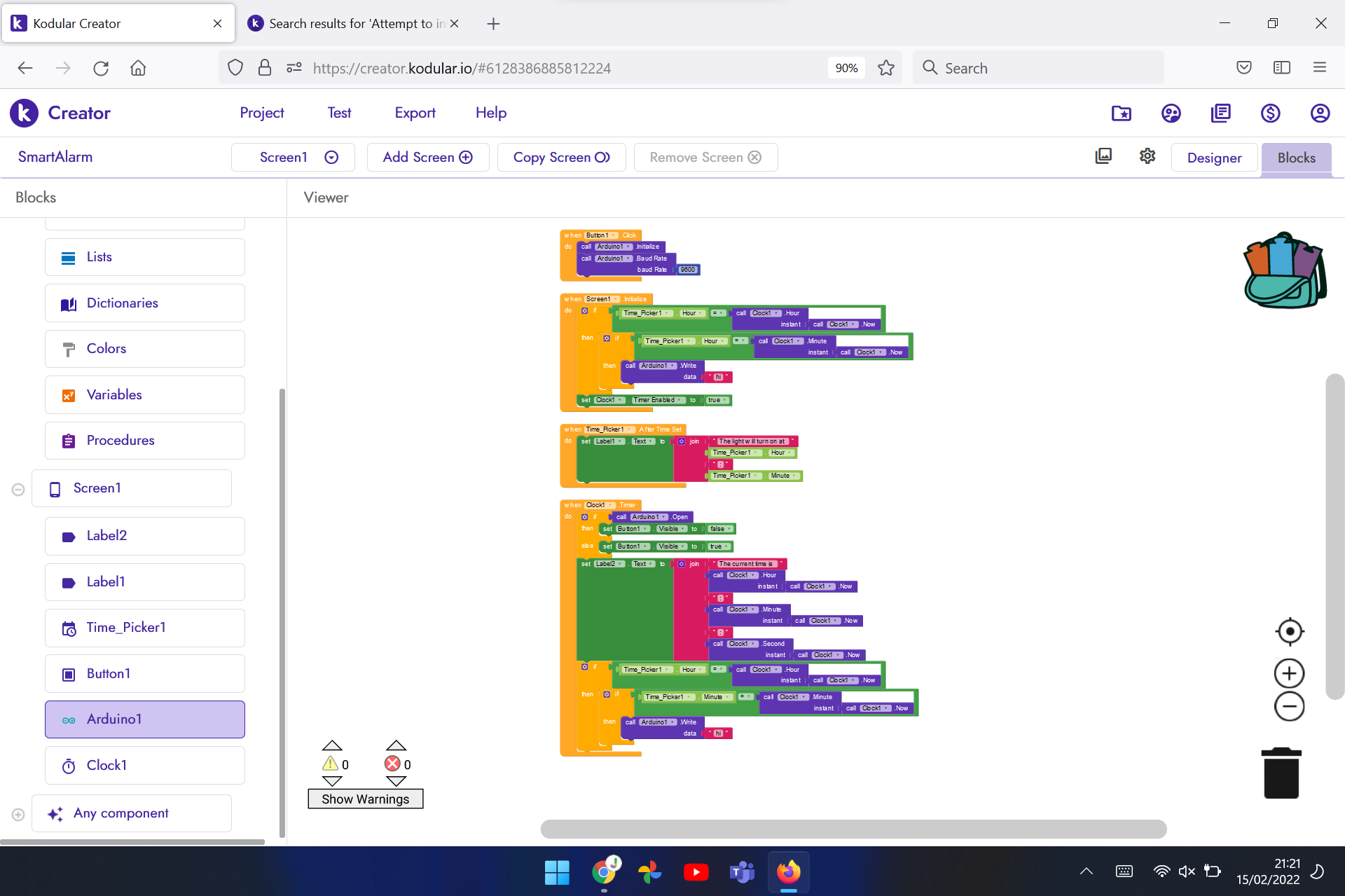Center the workspace with the crosshair icon

pyautogui.click(x=1289, y=631)
